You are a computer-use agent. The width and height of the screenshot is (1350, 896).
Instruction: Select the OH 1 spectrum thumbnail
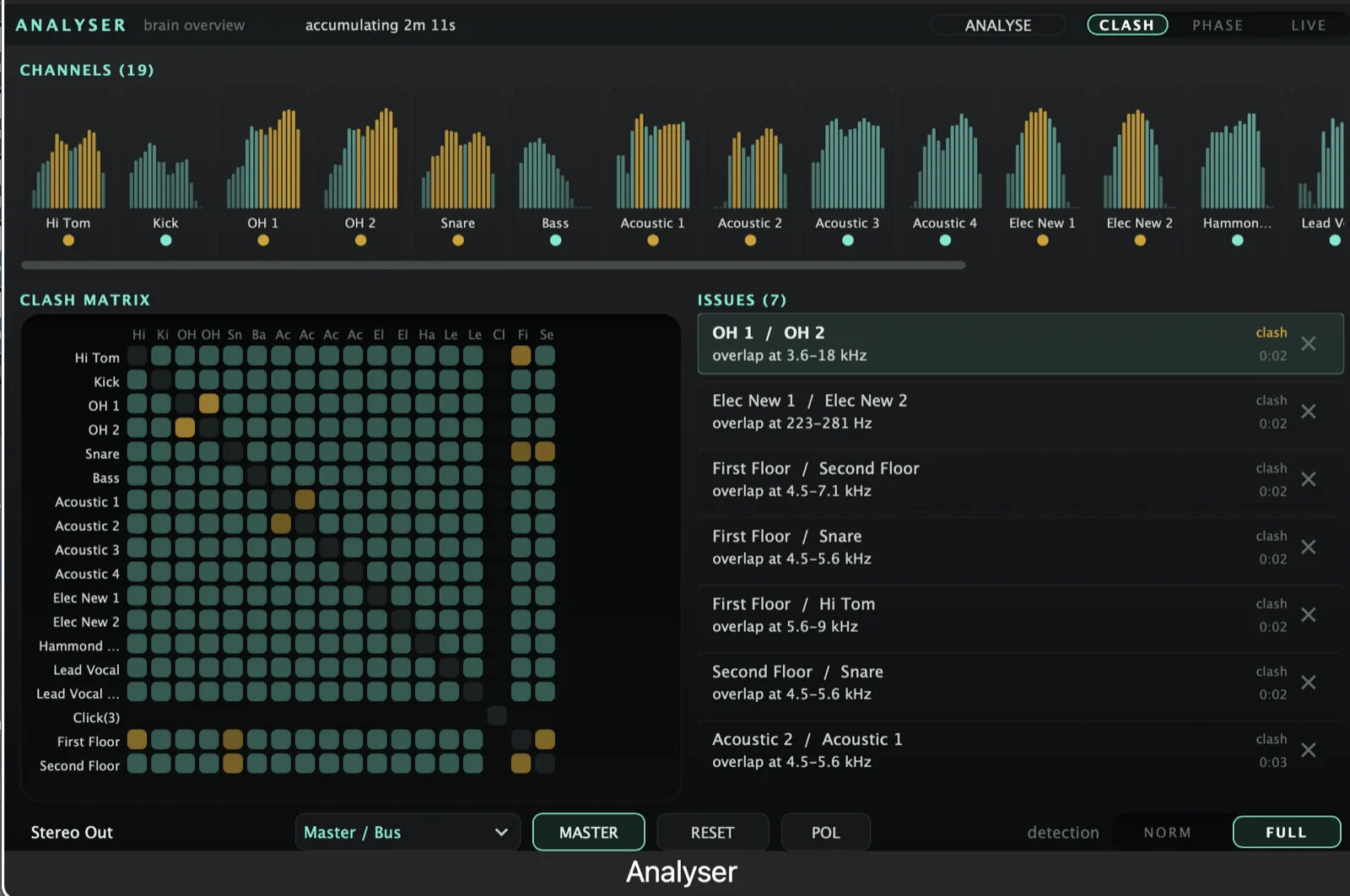263,159
